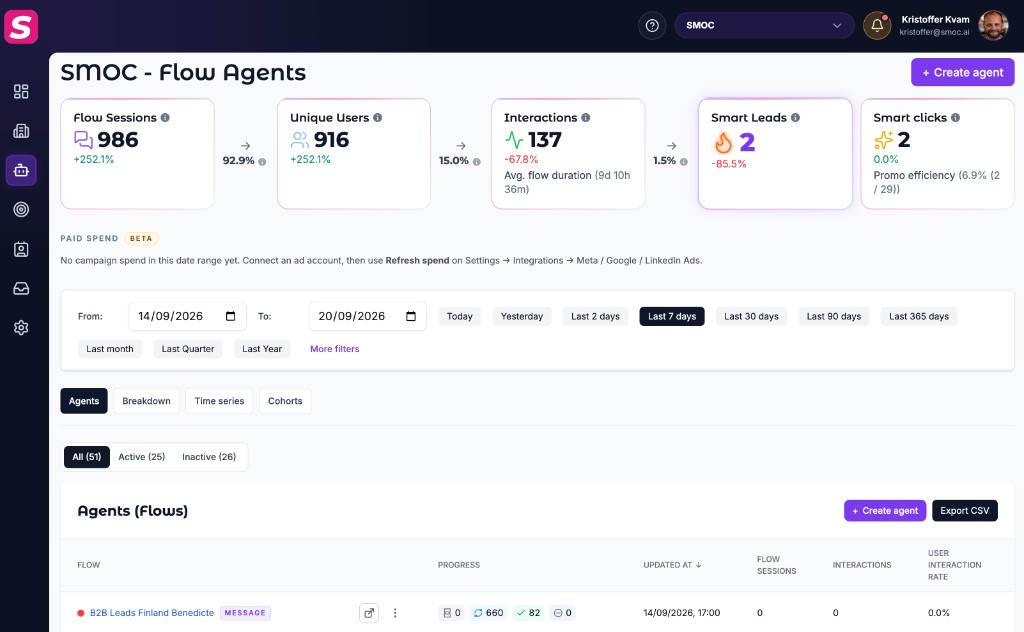Image resolution: width=1024 pixels, height=632 pixels.
Task: Click the User Interaction Rate column header
Action: pyautogui.click(x=954, y=565)
